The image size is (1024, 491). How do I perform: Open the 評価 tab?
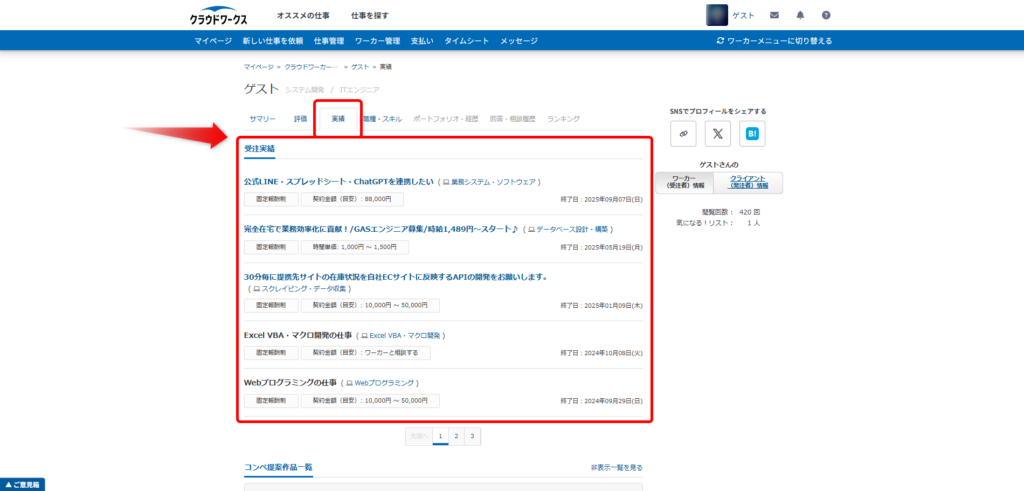pos(300,119)
